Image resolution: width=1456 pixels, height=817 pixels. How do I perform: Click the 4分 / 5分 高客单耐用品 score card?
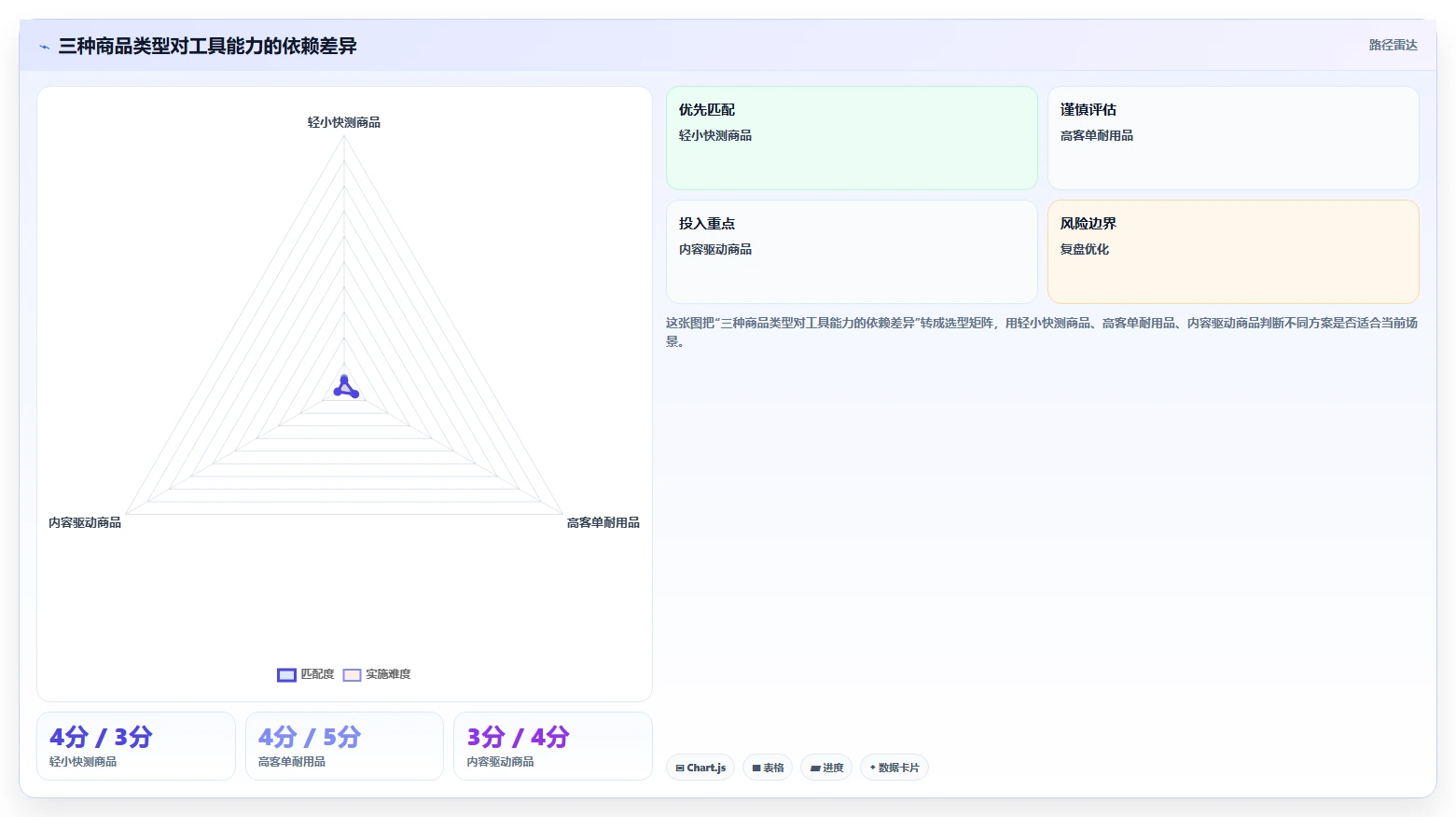click(344, 746)
